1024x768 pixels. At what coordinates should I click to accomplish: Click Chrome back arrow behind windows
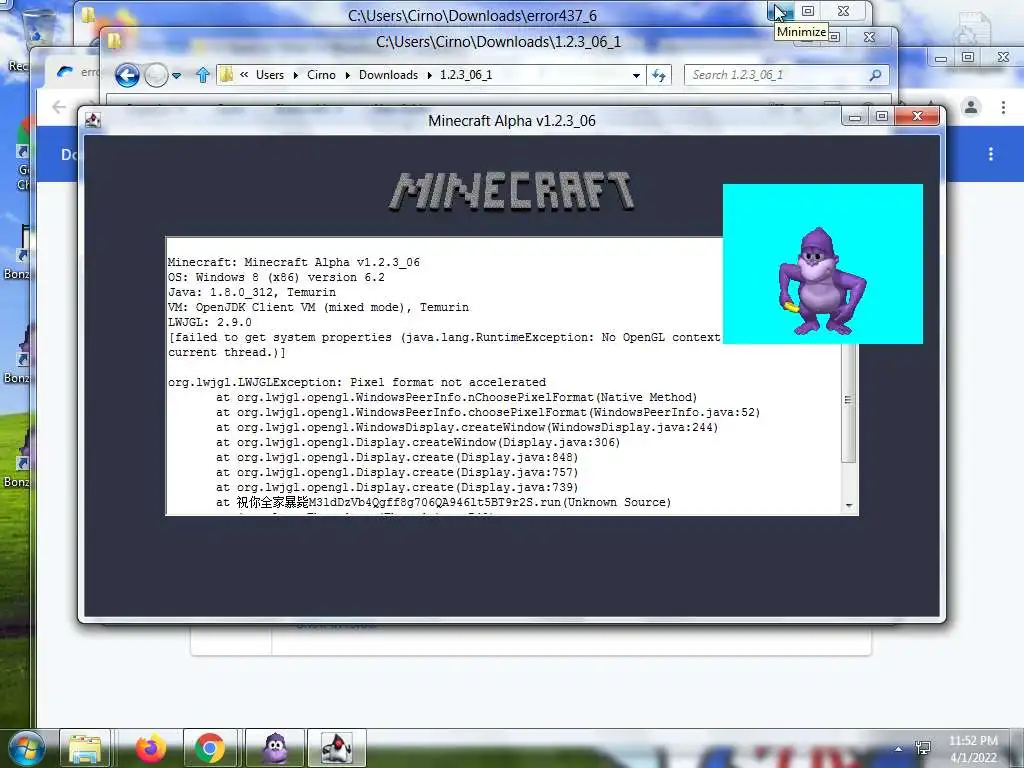pos(59,106)
